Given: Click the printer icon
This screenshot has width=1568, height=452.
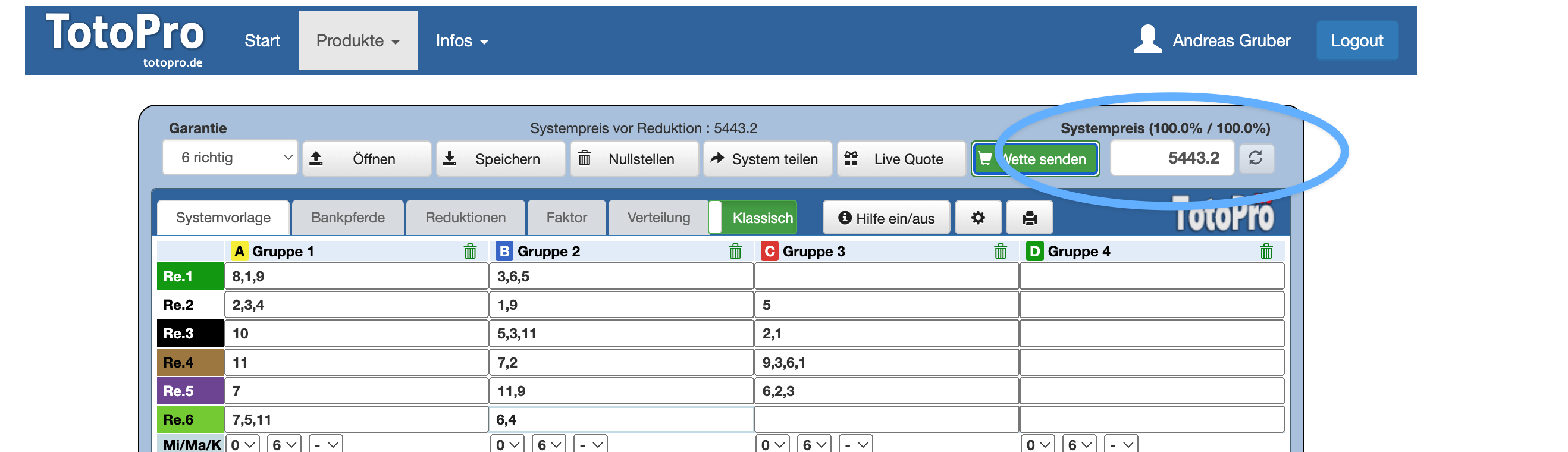Looking at the screenshot, I should point(1030,218).
